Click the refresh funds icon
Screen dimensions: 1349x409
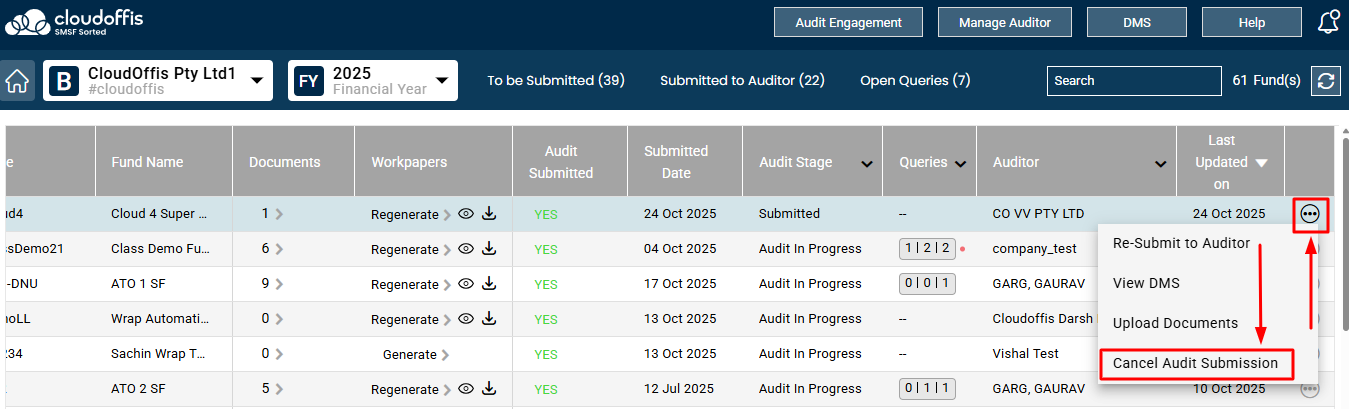pyautogui.click(x=1326, y=81)
